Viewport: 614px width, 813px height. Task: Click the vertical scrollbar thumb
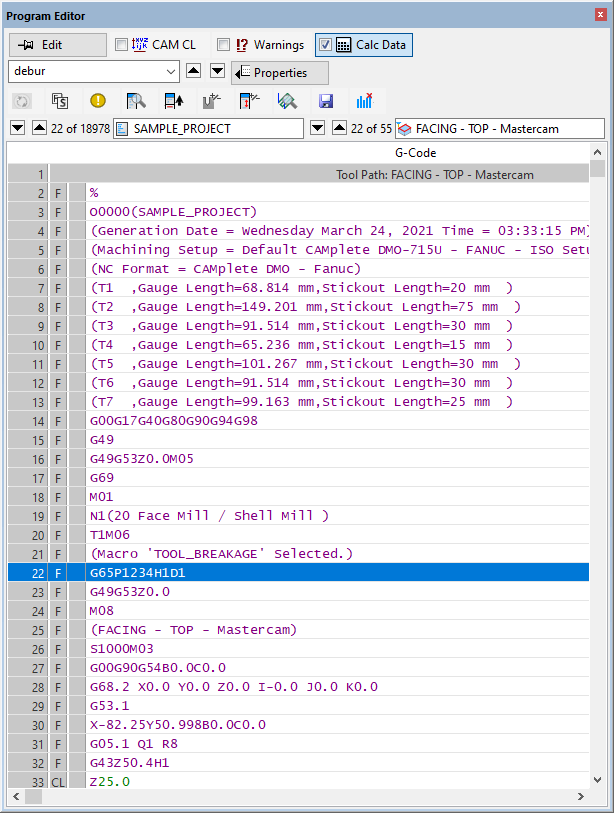[x=597, y=169]
